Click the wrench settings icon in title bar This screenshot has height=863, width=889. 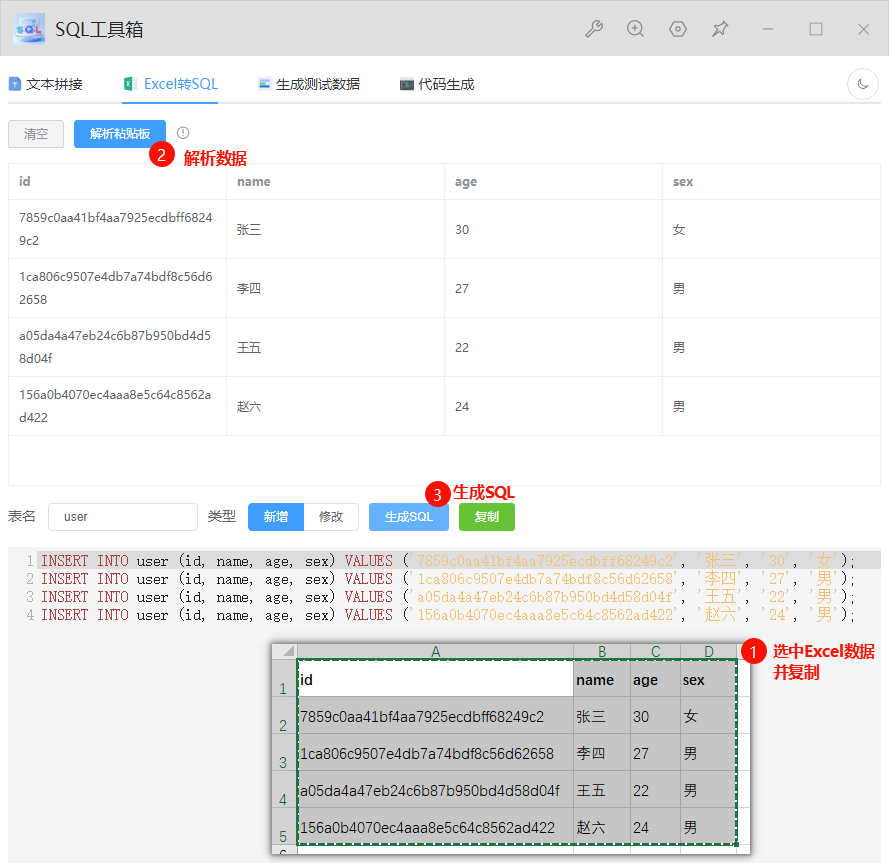594,29
